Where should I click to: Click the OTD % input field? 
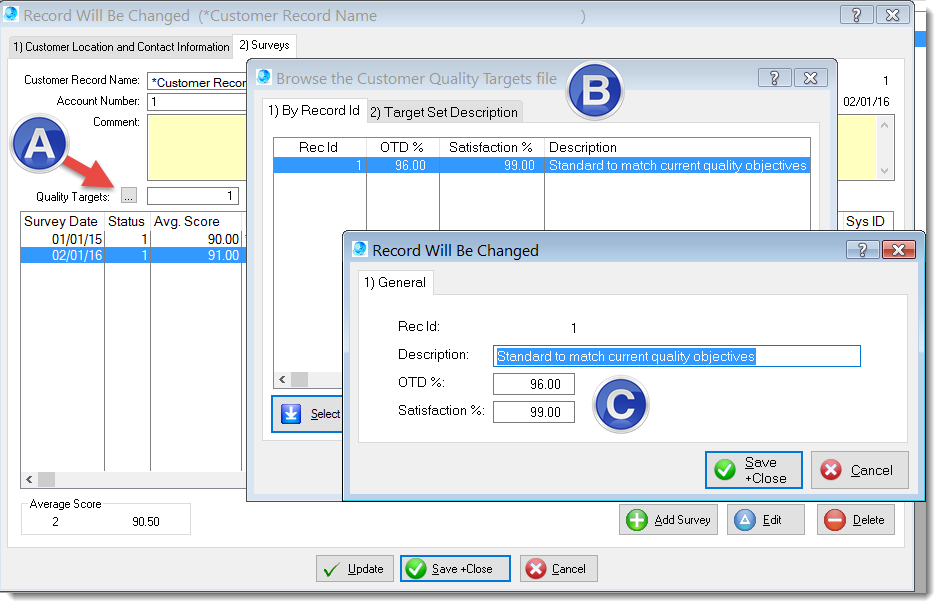pos(533,384)
